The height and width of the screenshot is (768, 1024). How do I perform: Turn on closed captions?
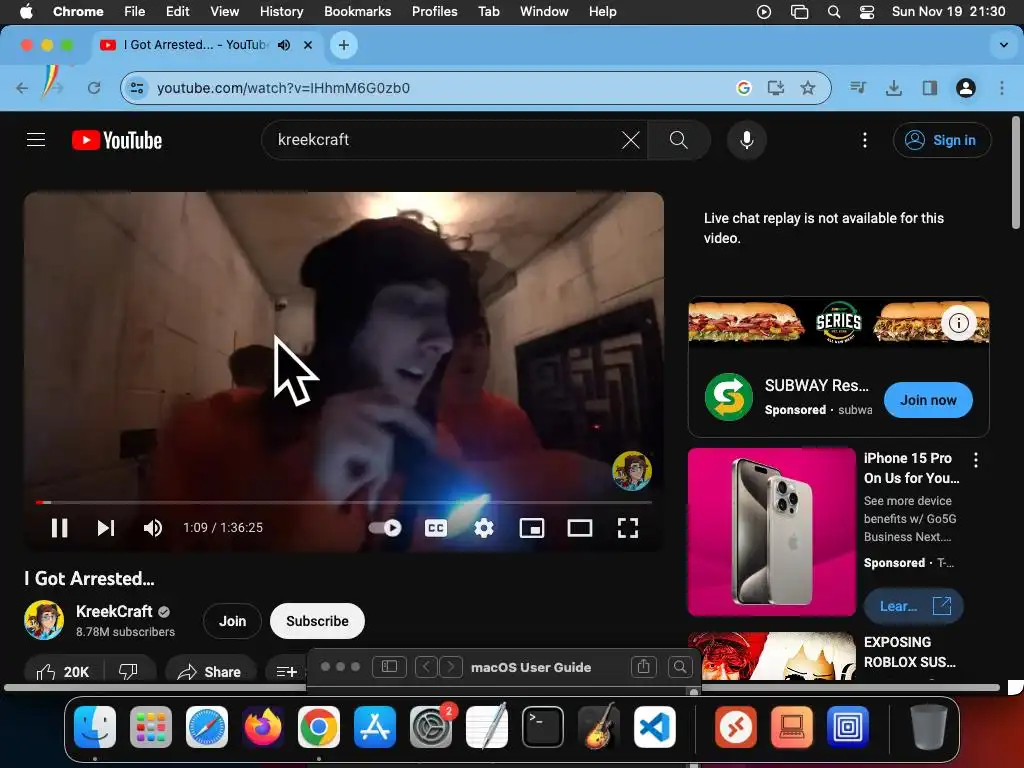436,528
